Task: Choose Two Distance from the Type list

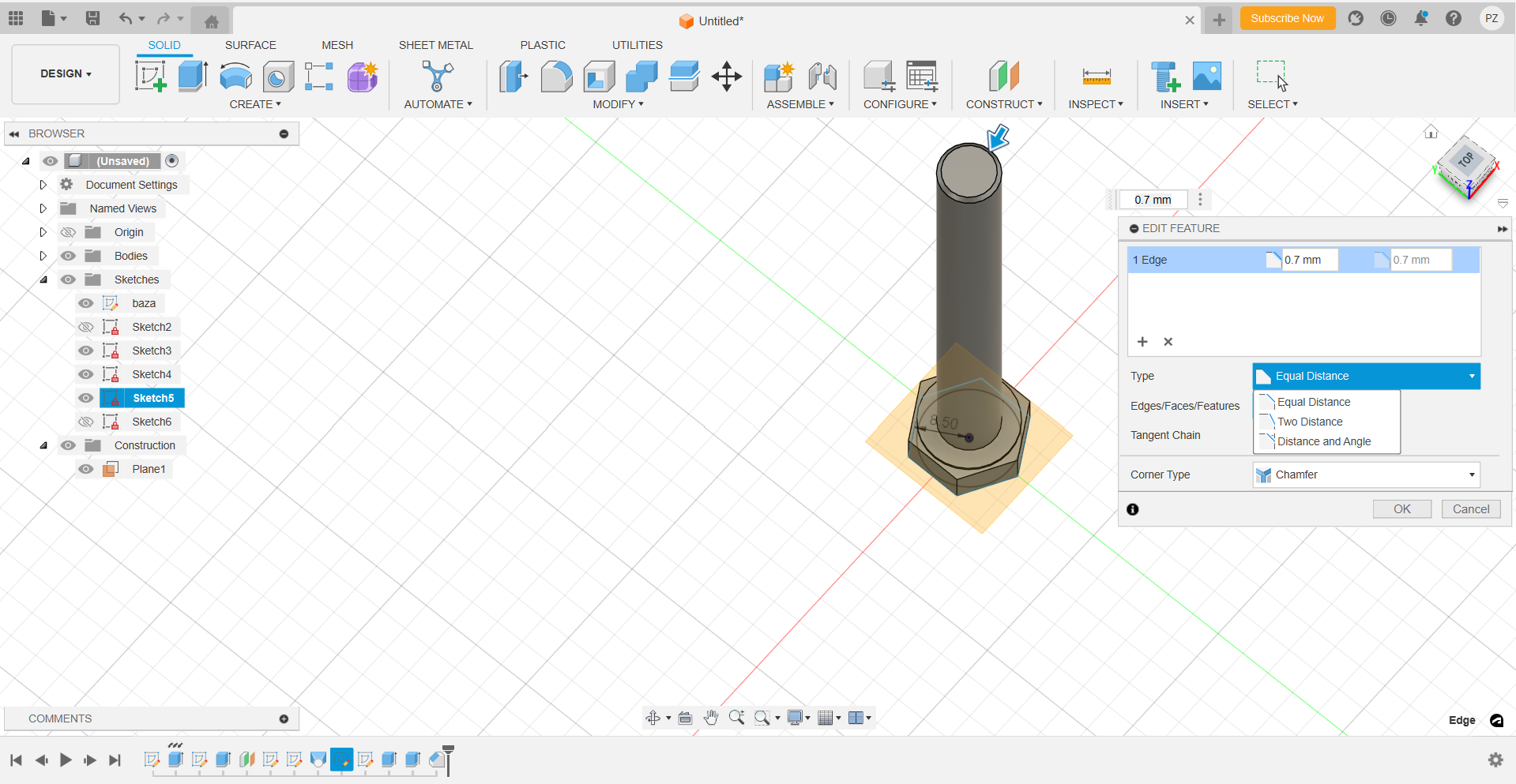Action: [x=1310, y=422]
